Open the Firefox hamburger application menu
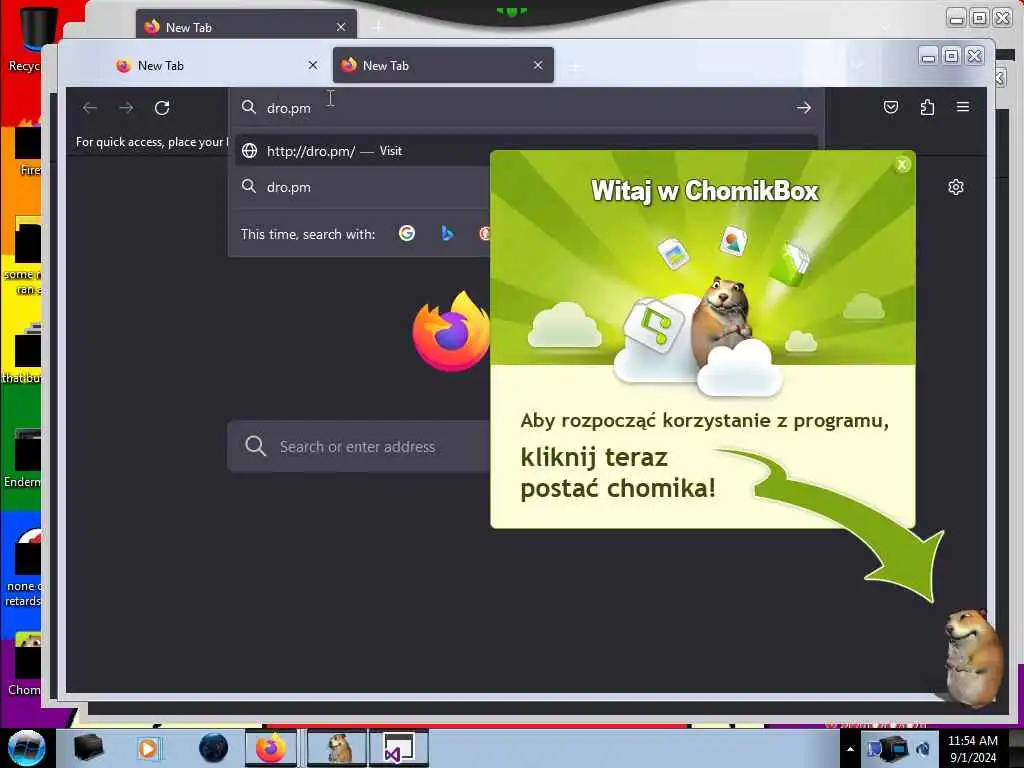1024x768 pixels. pyautogui.click(x=963, y=107)
